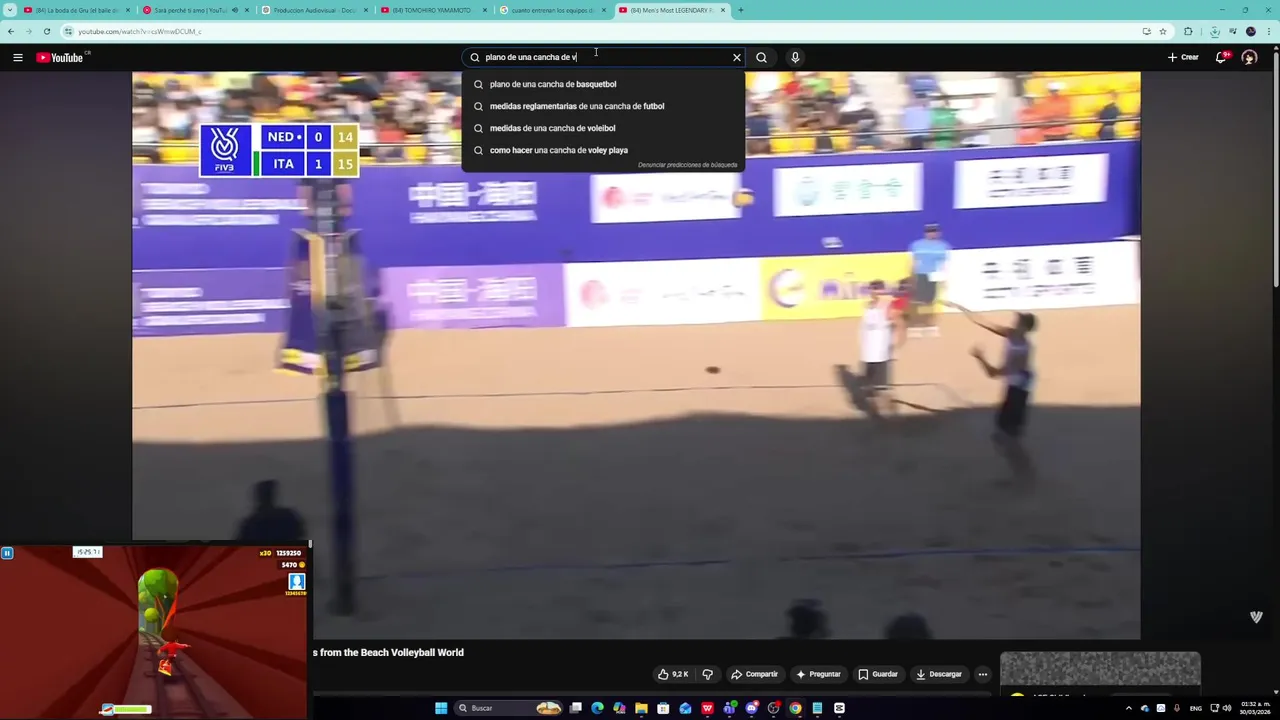Pick suggestion 'medidas de una cancha de voleibol'
The height and width of the screenshot is (720, 1280).
tap(603, 128)
